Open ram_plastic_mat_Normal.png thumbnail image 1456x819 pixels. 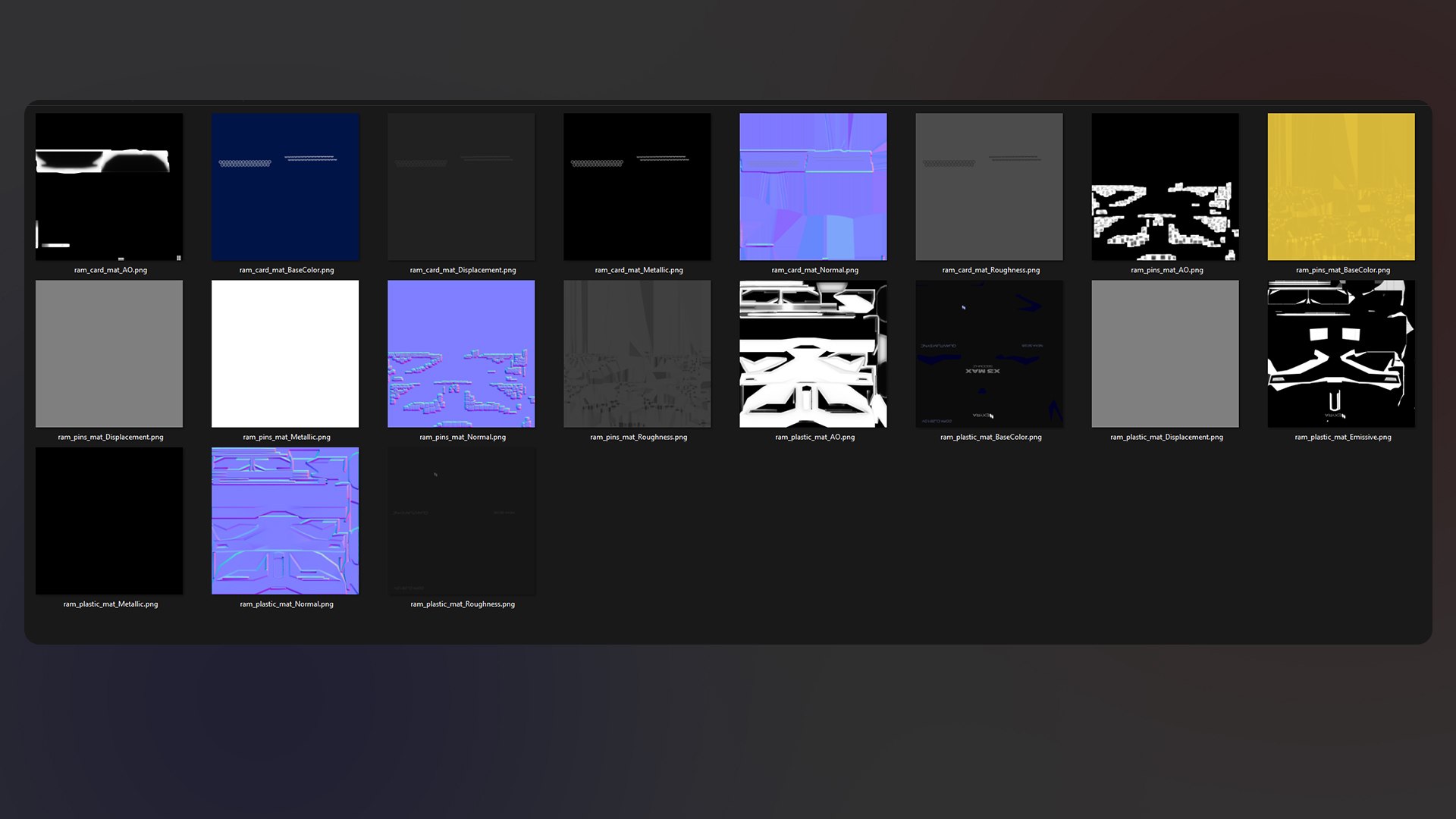tap(285, 520)
